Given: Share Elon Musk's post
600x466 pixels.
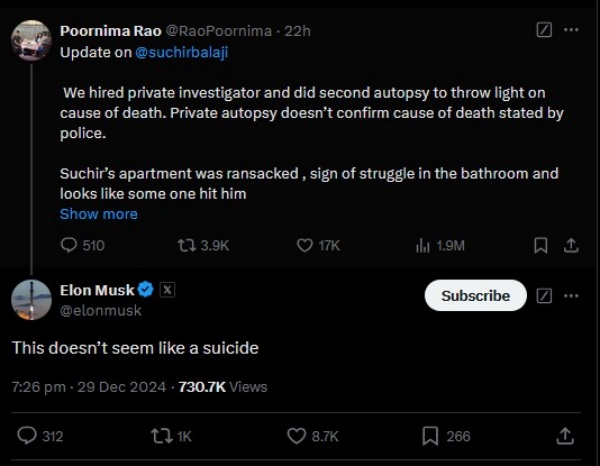Looking at the screenshot, I should pos(565,435).
